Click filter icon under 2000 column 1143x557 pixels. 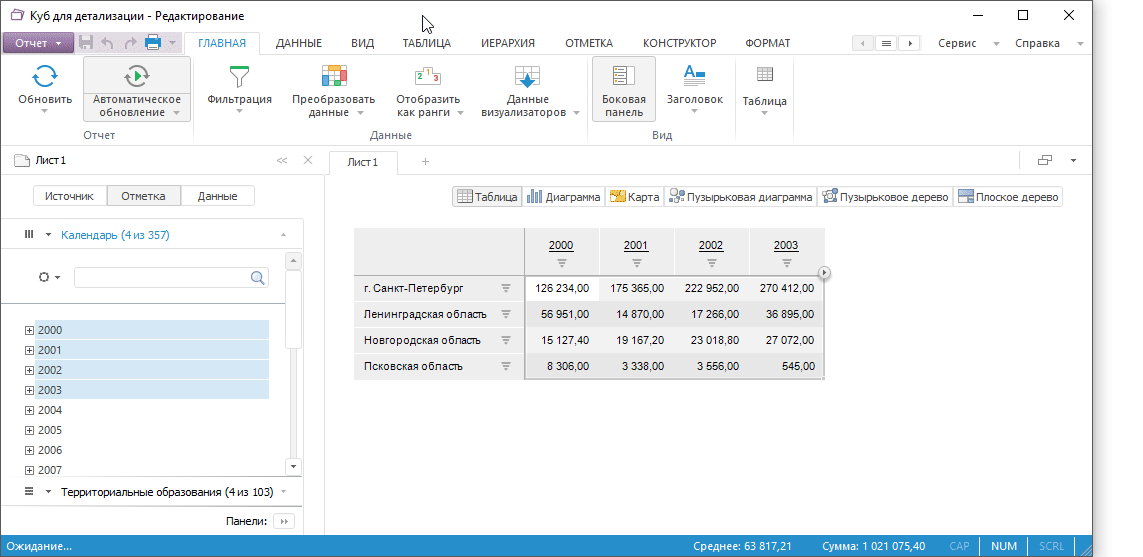tap(561, 262)
